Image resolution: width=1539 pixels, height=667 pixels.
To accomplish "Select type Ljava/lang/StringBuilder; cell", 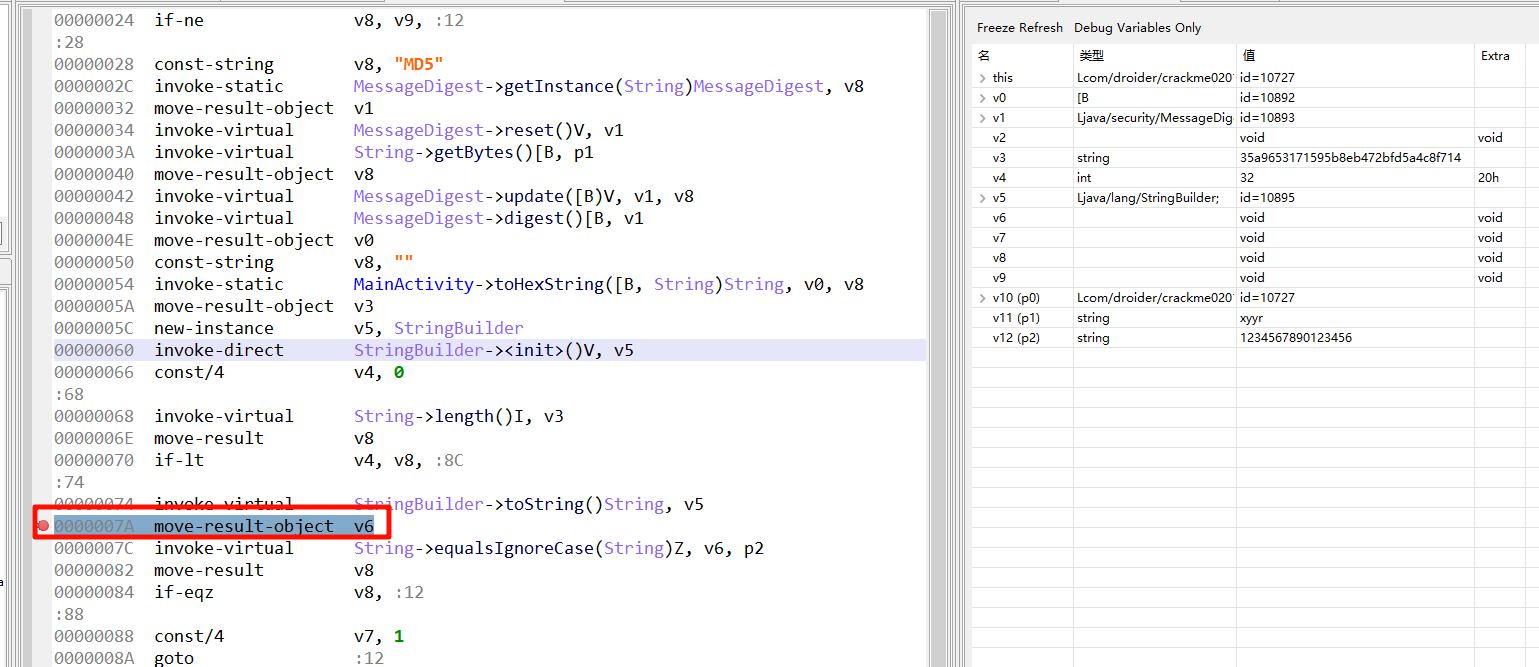I will point(1155,197).
